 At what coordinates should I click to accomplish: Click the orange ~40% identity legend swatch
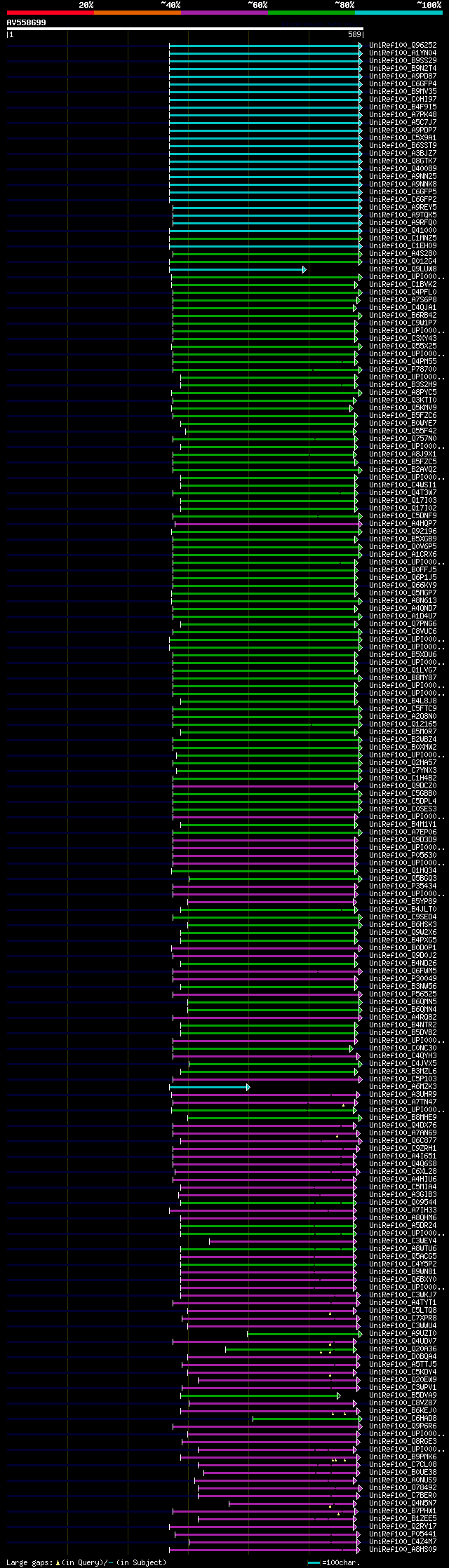(x=138, y=13)
